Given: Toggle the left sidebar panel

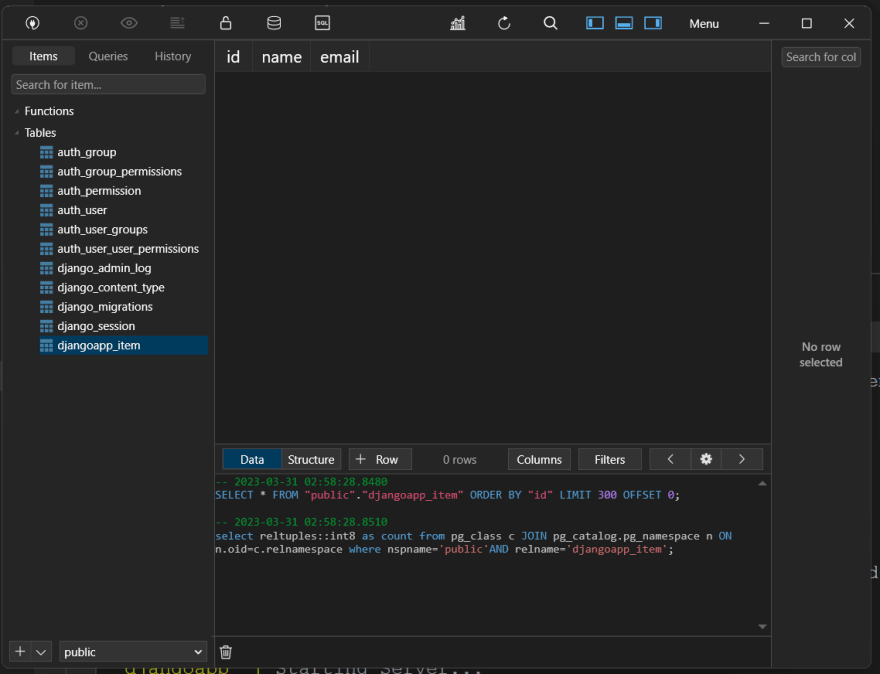Looking at the screenshot, I should pos(595,23).
